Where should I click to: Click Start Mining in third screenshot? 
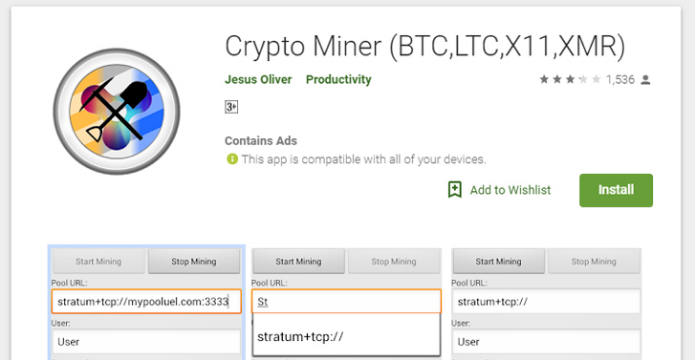pos(498,262)
